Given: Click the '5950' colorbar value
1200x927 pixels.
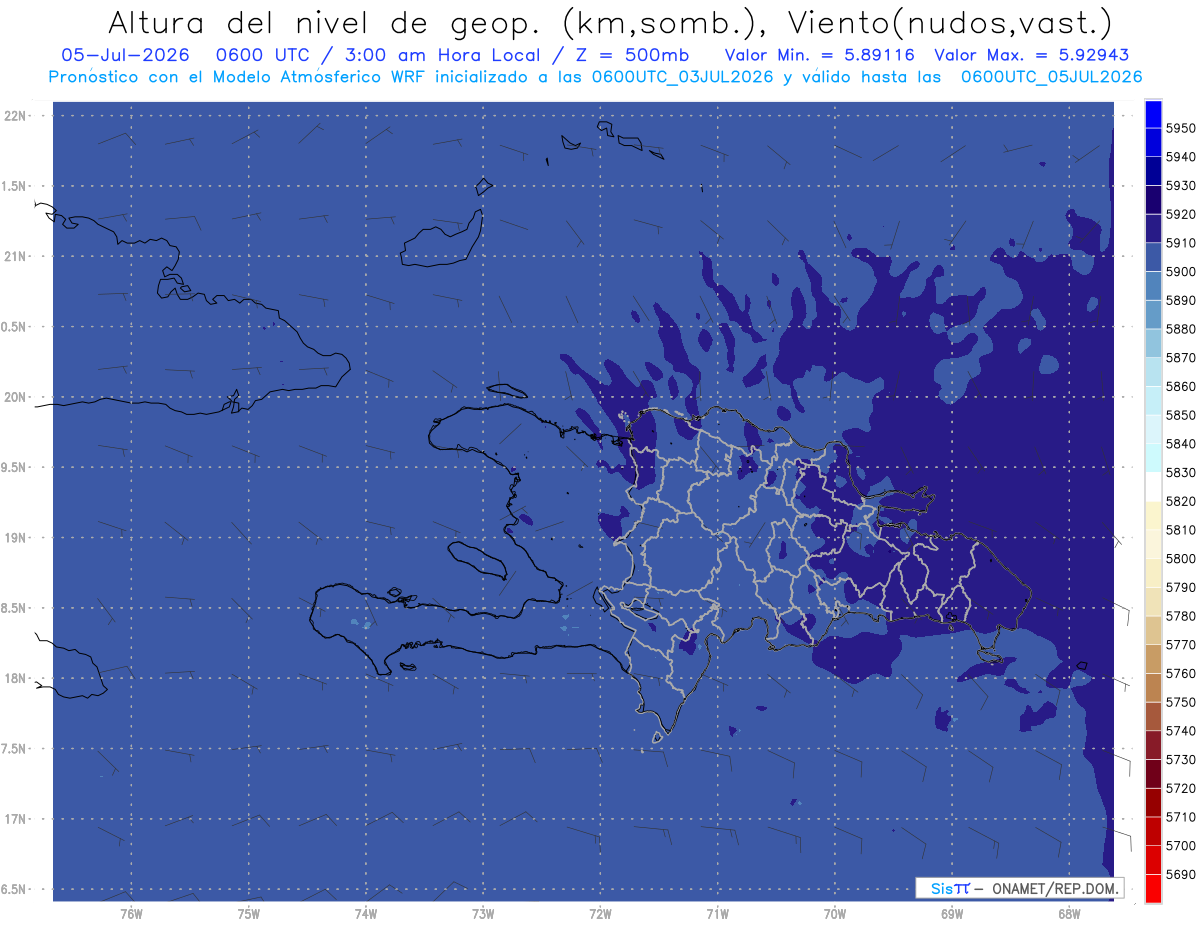Looking at the screenshot, I should (1181, 128).
